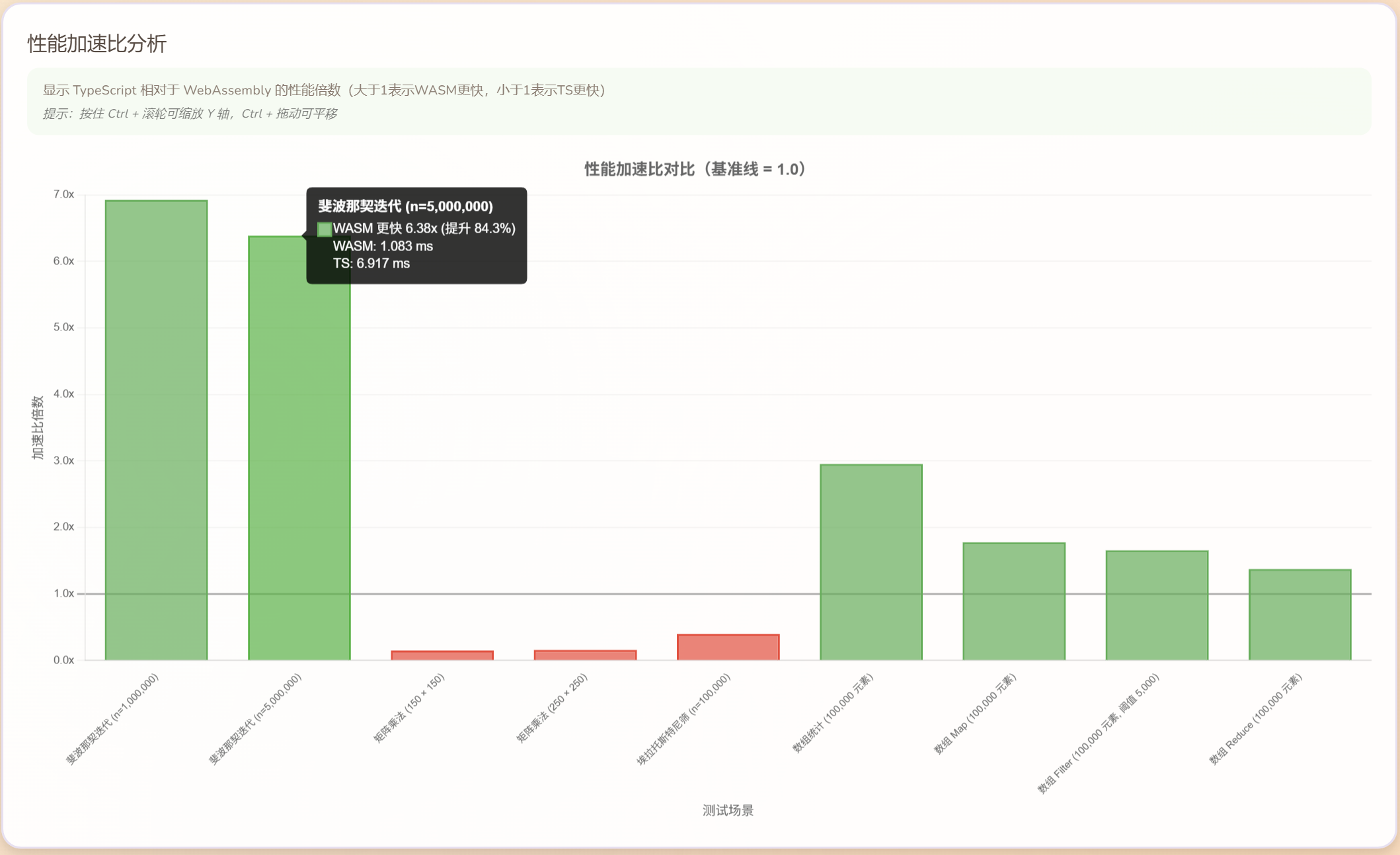Click the tooltip's WASM 1.083 ms line

point(383,246)
